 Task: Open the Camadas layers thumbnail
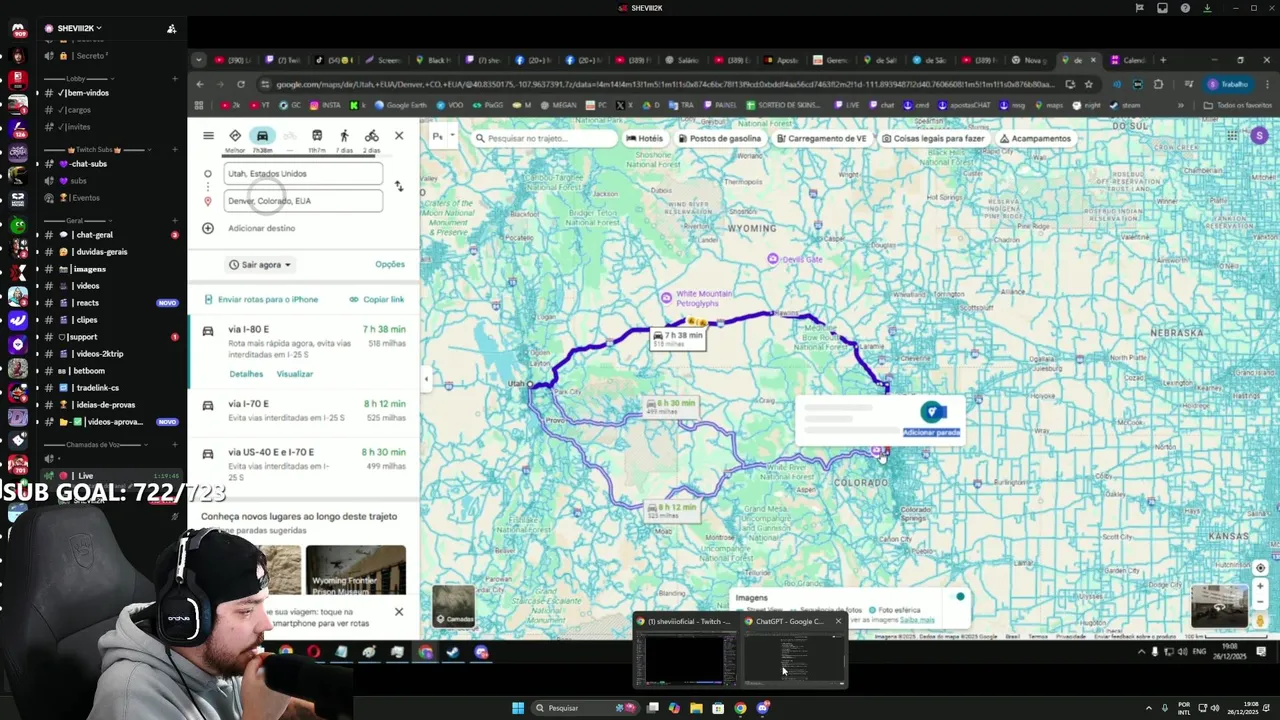[x=454, y=605]
